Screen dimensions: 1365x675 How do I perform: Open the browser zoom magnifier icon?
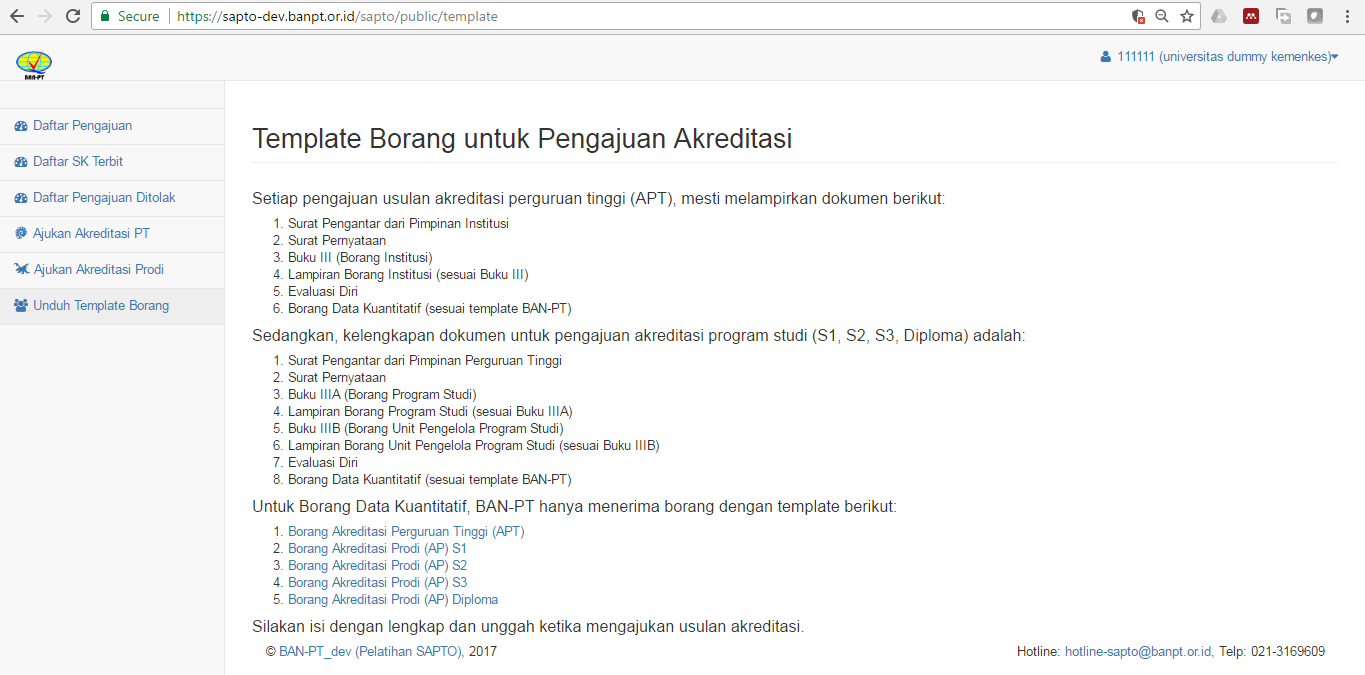click(x=1162, y=16)
